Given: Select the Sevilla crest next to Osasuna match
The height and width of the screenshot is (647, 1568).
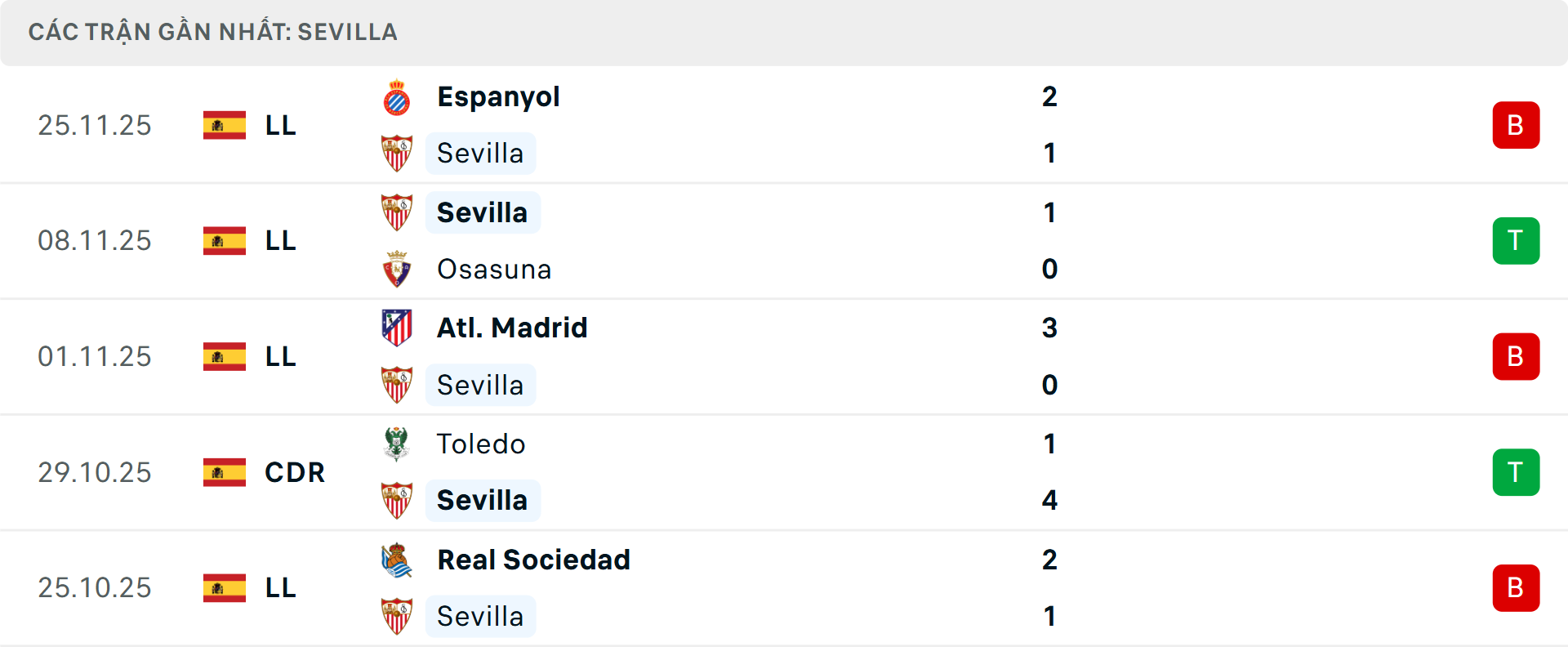Looking at the screenshot, I should [x=397, y=211].
